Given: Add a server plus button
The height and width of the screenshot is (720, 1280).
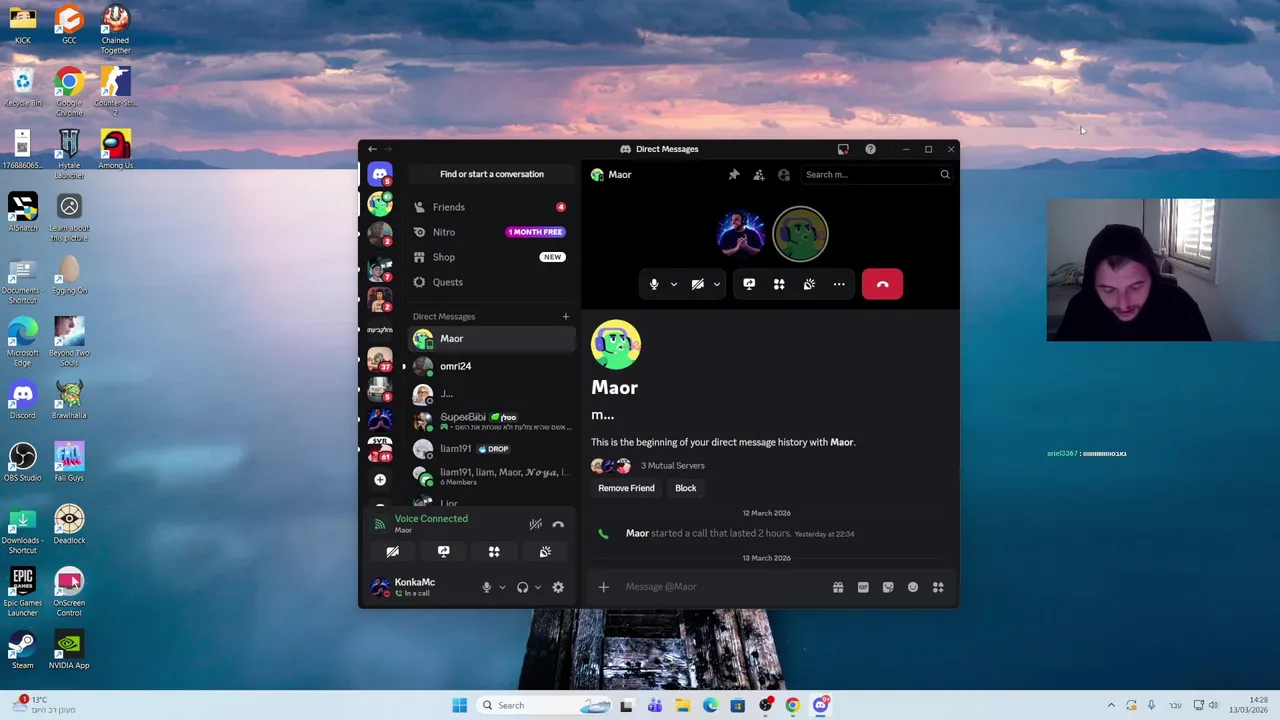Looking at the screenshot, I should (380, 480).
